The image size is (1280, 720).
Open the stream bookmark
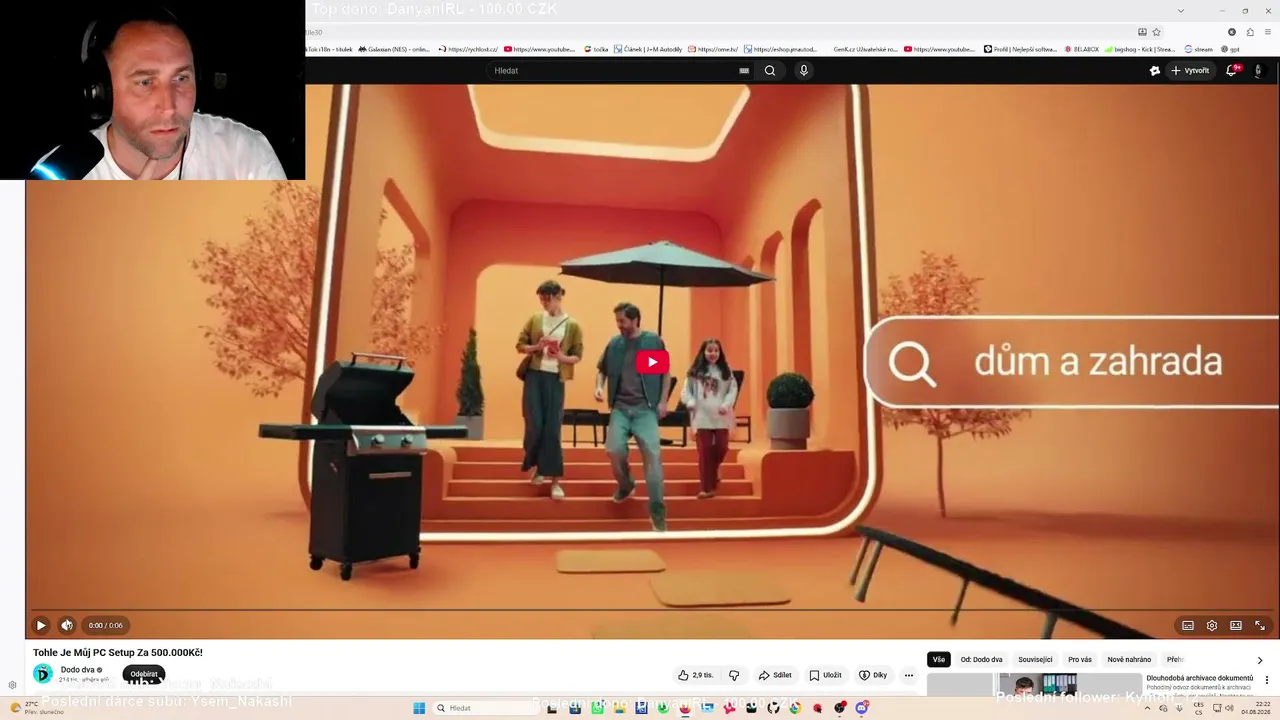1198,49
